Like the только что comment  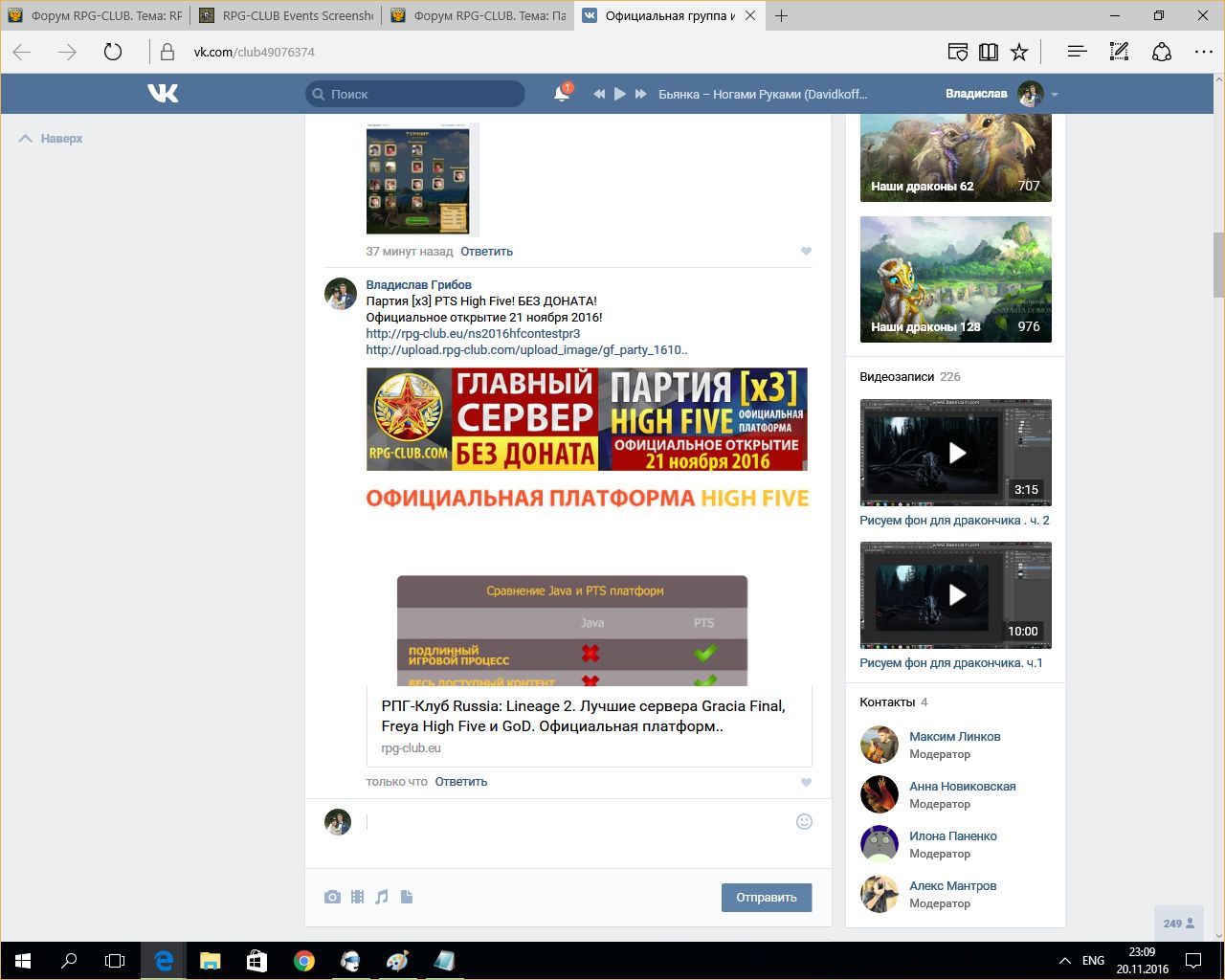click(806, 782)
